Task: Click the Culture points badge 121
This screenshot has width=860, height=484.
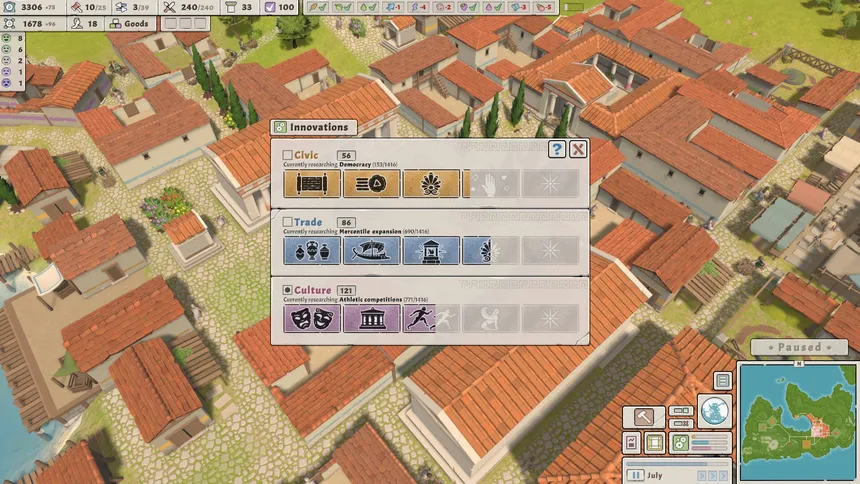Action: point(346,290)
